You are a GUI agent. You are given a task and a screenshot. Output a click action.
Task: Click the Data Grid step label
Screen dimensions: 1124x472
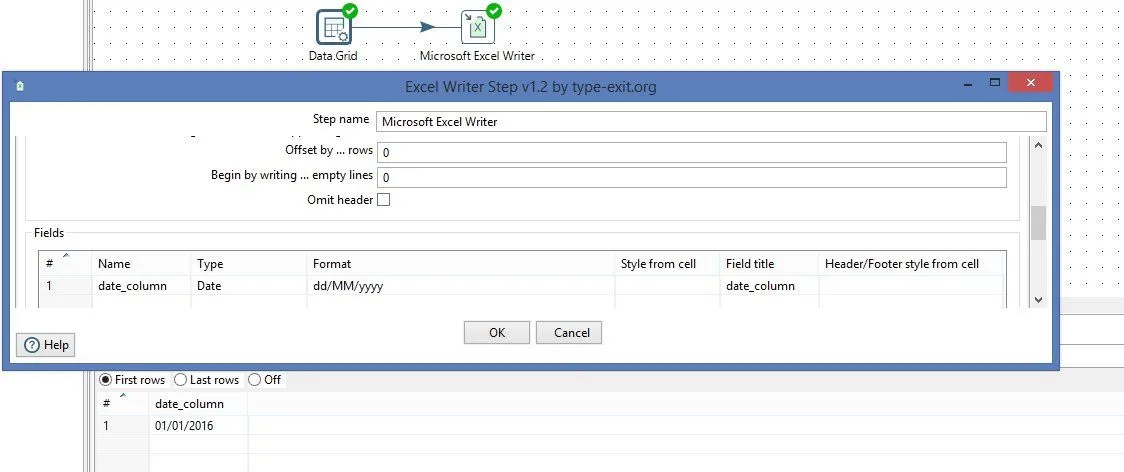pyautogui.click(x=333, y=55)
